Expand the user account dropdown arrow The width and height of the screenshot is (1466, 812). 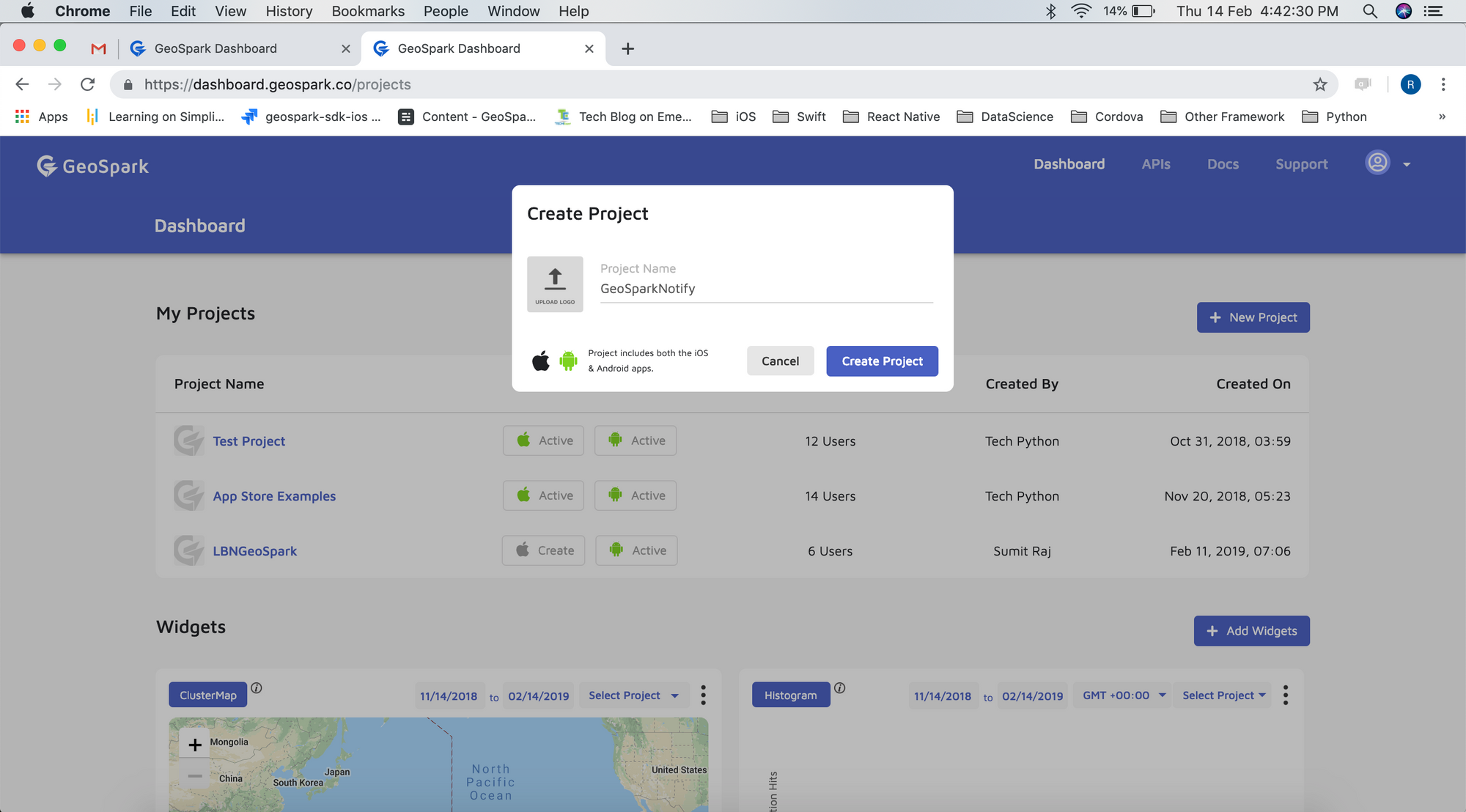point(1407,165)
